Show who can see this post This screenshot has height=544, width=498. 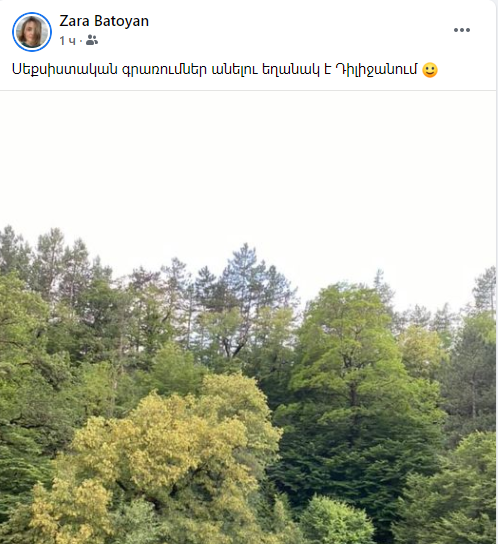pos(92,41)
